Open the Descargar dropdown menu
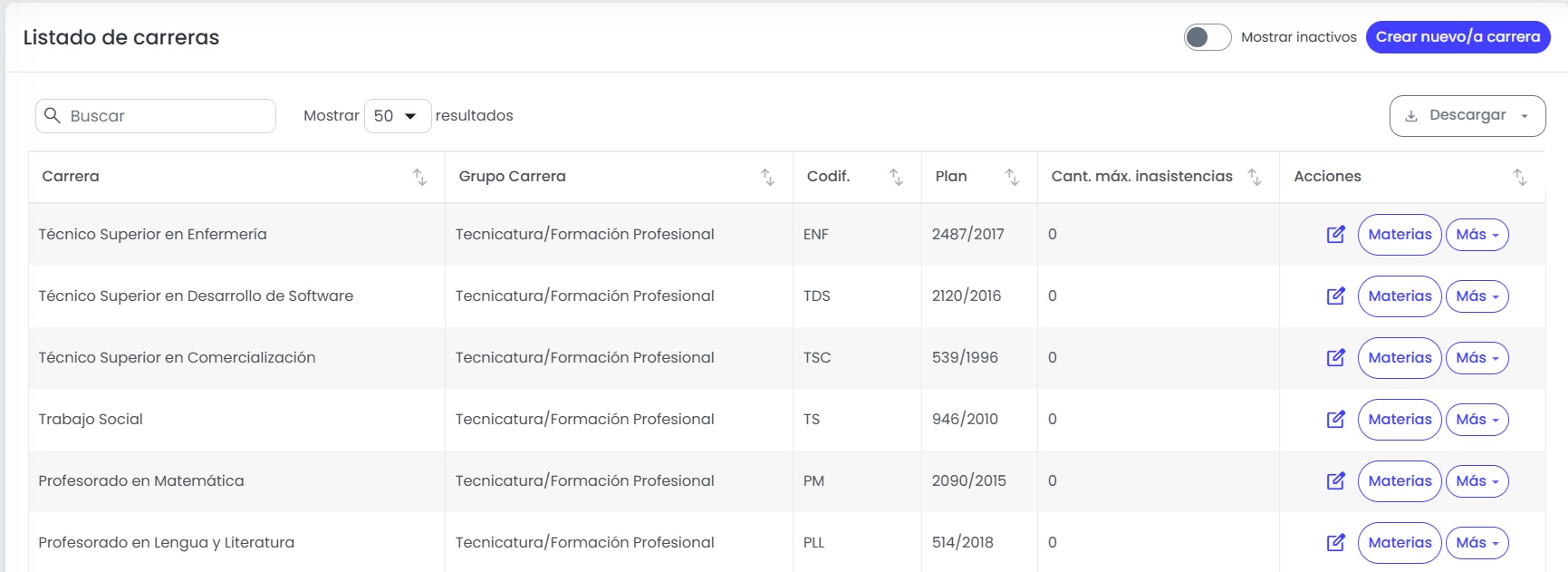Image resolution: width=1568 pixels, height=572 pixels. 1467,116
